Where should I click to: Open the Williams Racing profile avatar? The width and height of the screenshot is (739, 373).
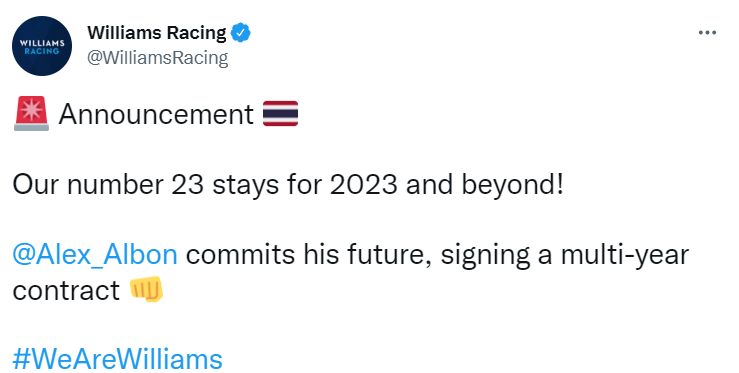[42, 46]
